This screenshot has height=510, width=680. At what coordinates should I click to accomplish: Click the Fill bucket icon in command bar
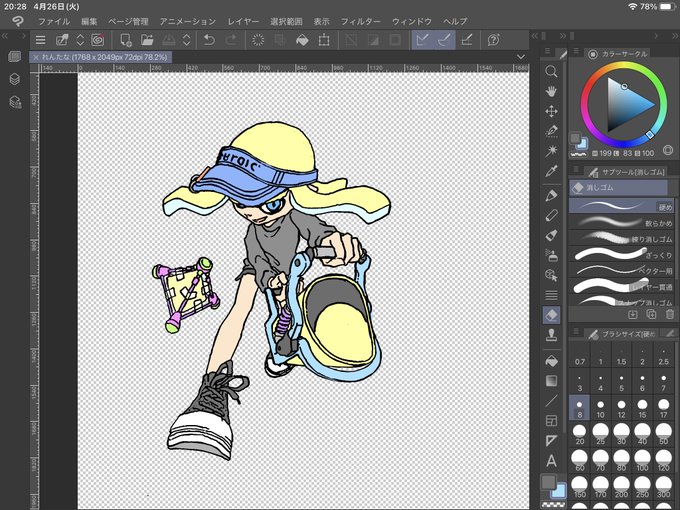[302, 40]
